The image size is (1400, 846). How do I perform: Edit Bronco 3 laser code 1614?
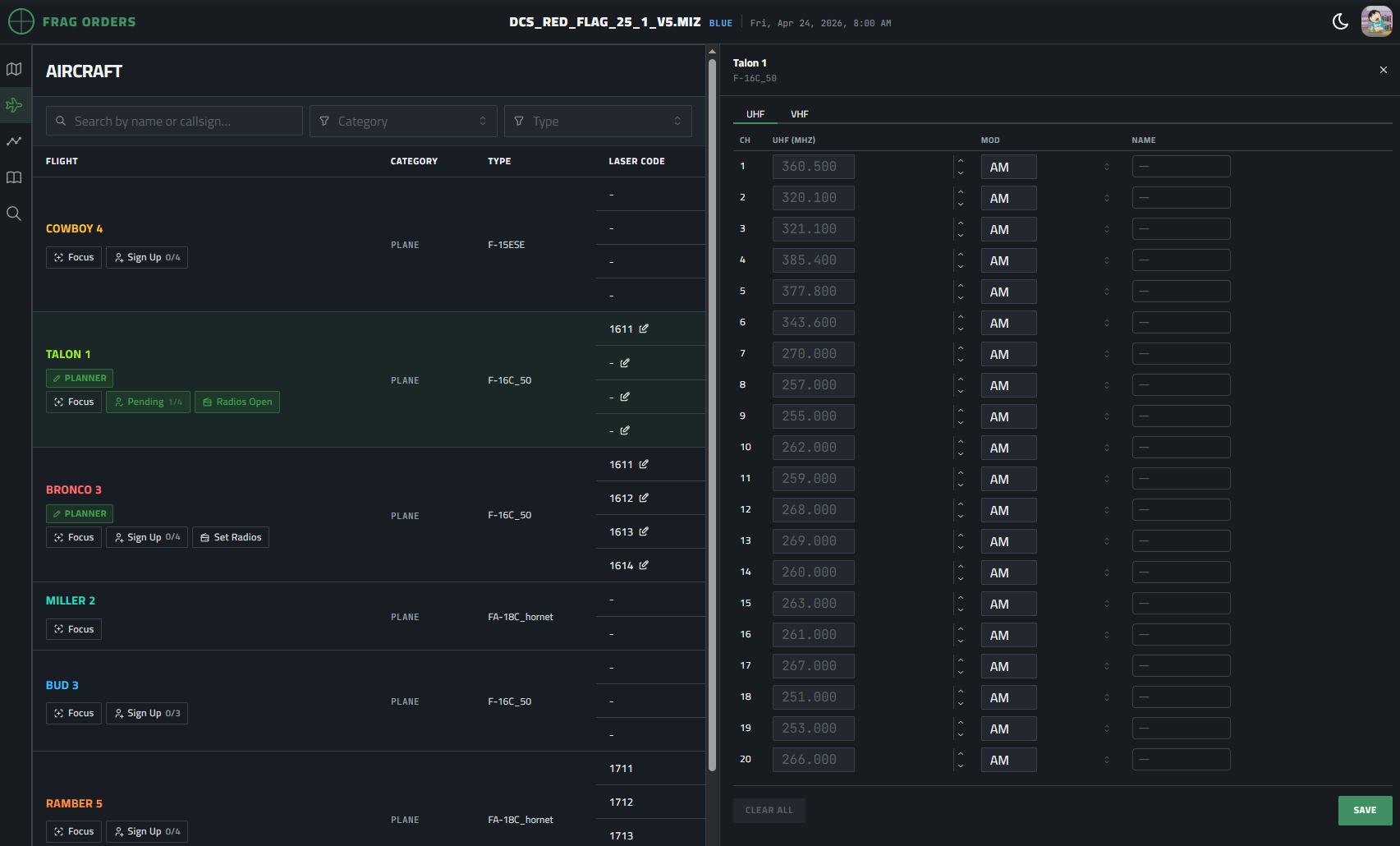[x=644, y=565]
